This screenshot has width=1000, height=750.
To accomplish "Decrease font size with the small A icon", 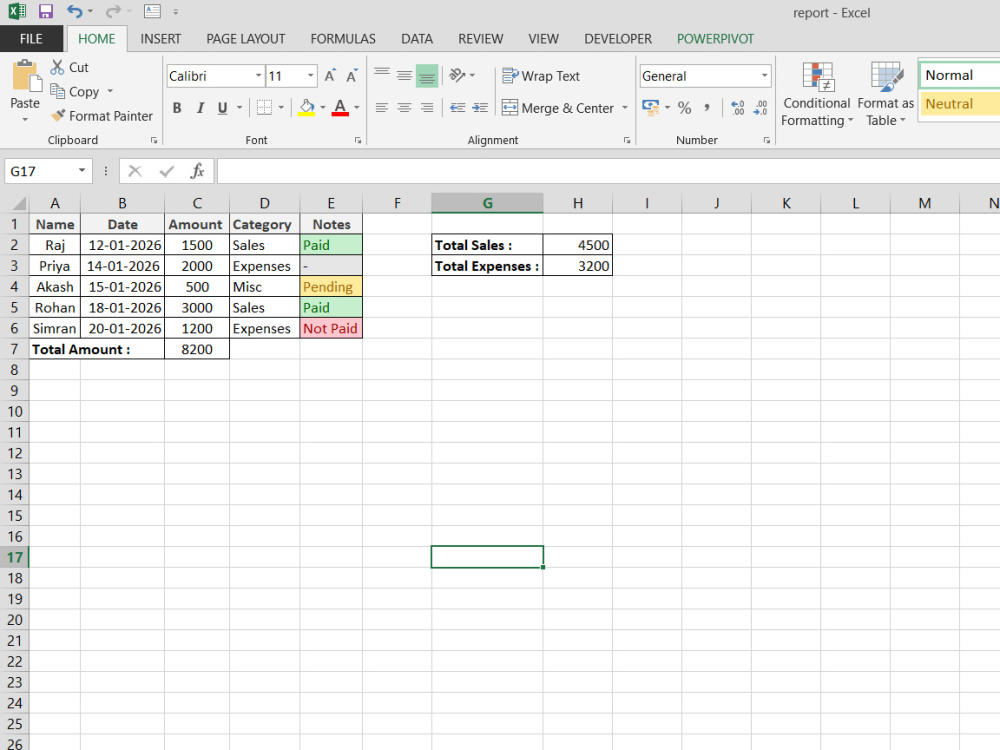I will point(351,76).
